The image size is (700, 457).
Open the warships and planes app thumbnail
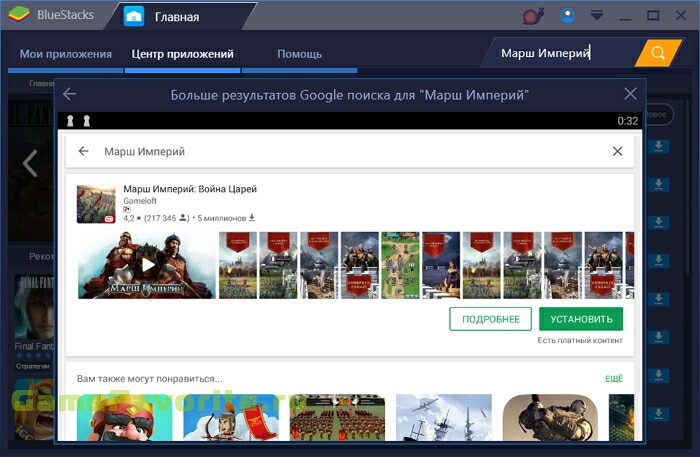[x=444, y=417]
